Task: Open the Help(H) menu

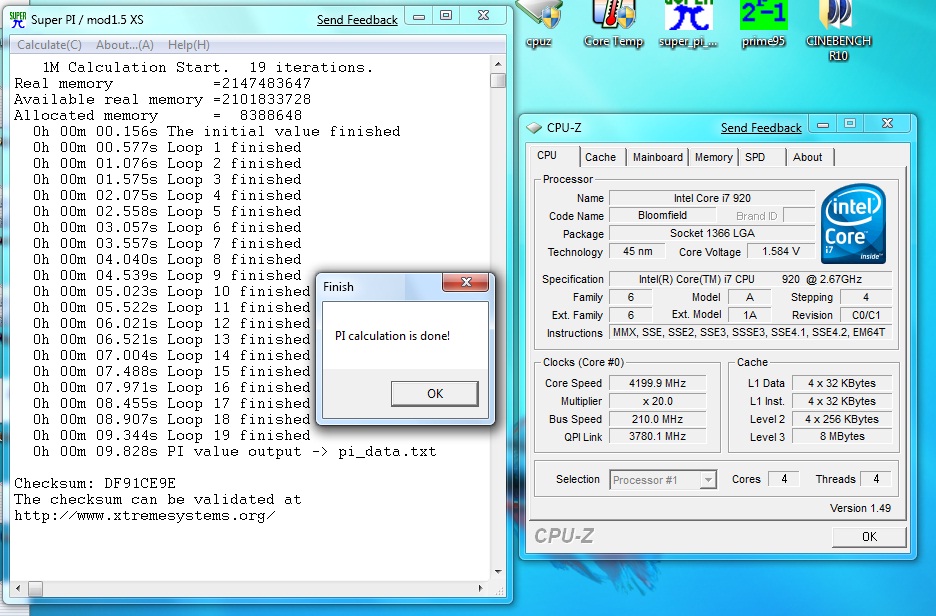Action: [189, 45]
